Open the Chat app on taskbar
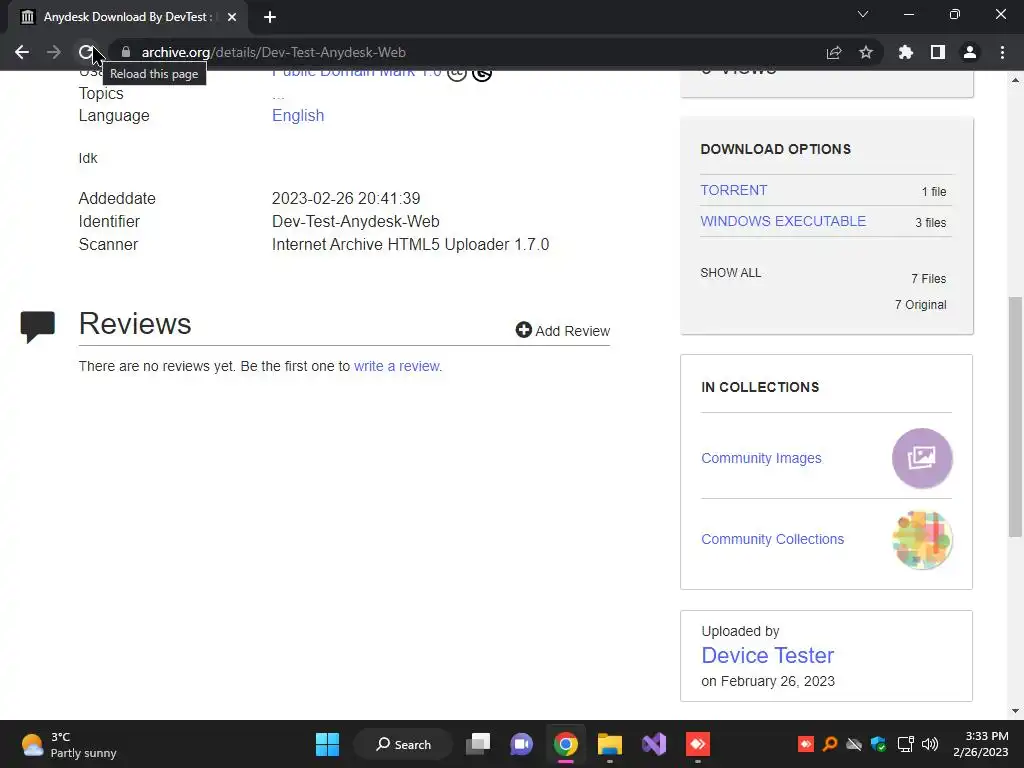This screenshot has width=1024, height=768. coord(521,744)
